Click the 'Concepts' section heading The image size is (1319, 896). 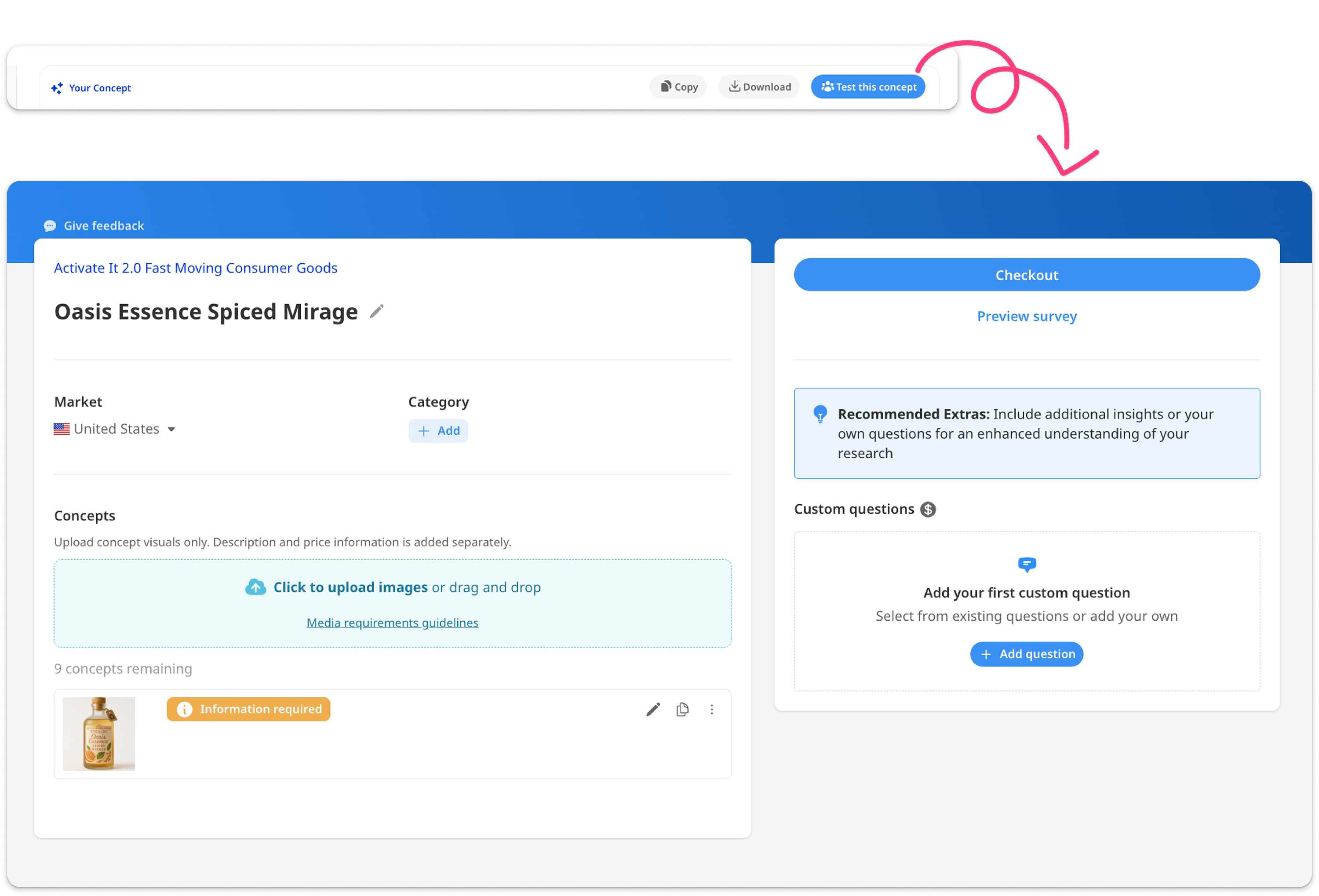tap(84, 516)
